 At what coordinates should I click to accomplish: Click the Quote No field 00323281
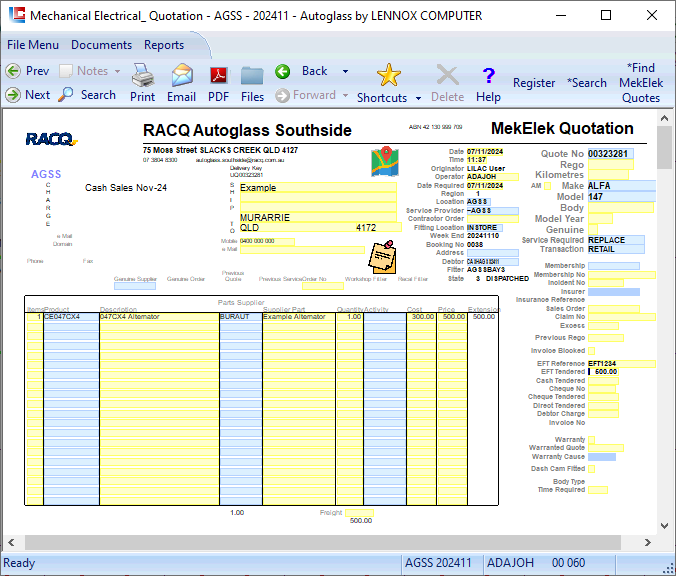click(x=610, y=154)
